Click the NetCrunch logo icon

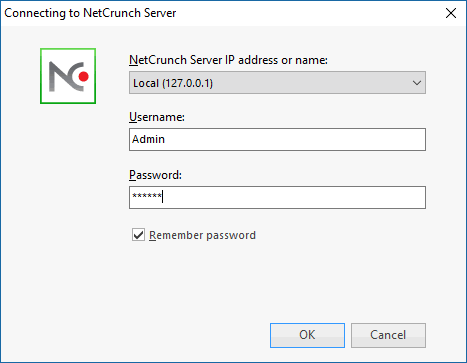click(x=68, y=76)
